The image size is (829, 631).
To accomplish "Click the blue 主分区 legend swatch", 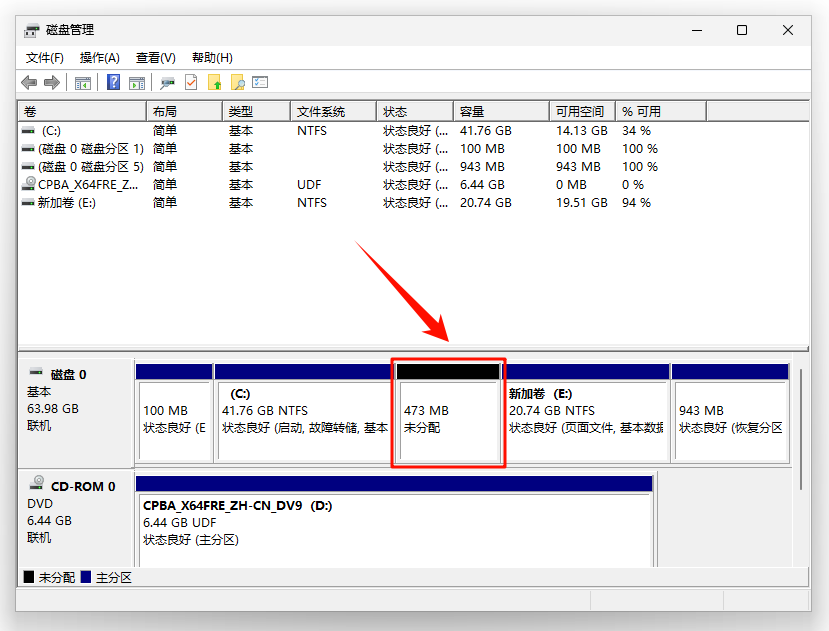I will 86,577.
